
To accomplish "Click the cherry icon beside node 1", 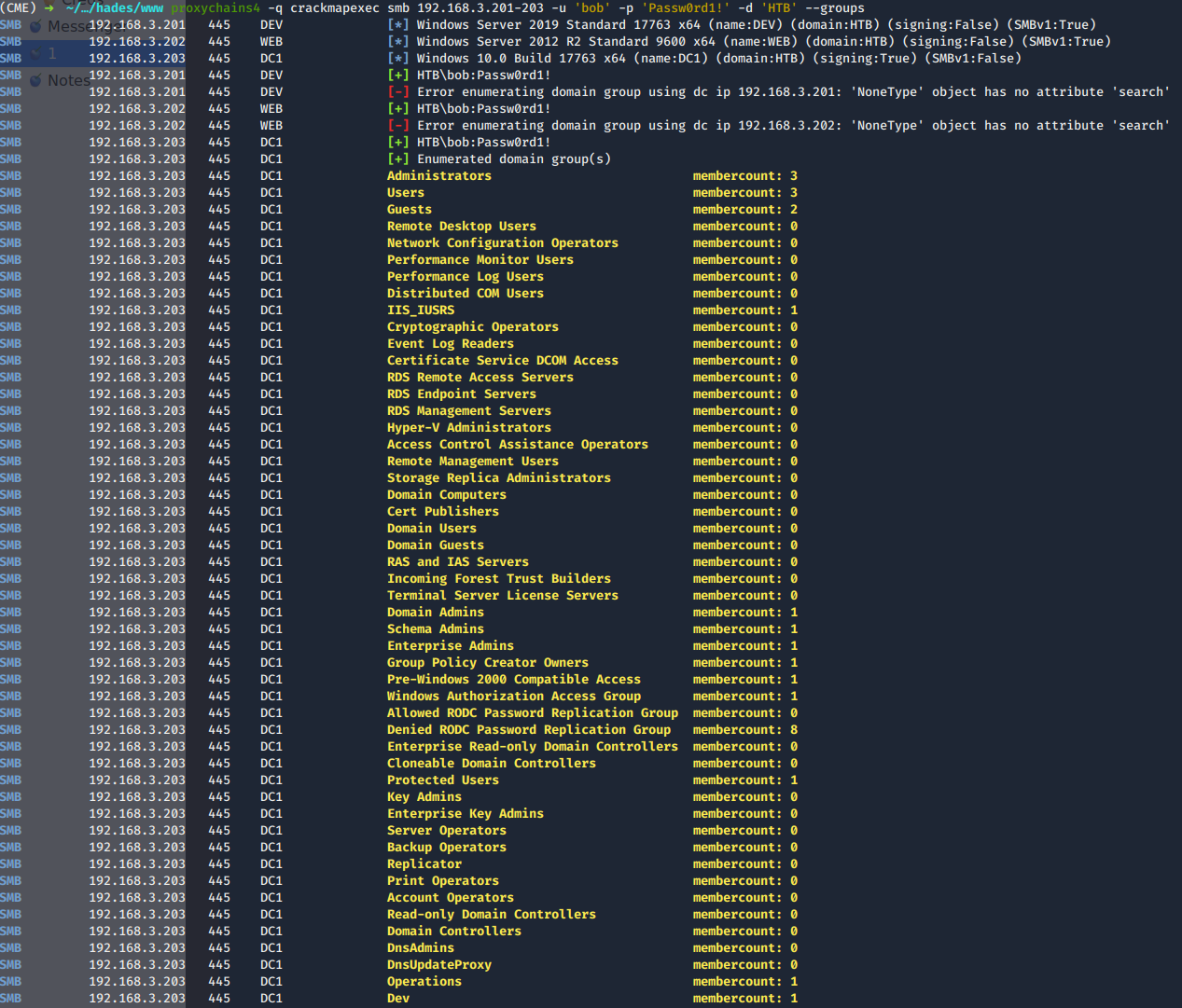I will click(35, 54).
